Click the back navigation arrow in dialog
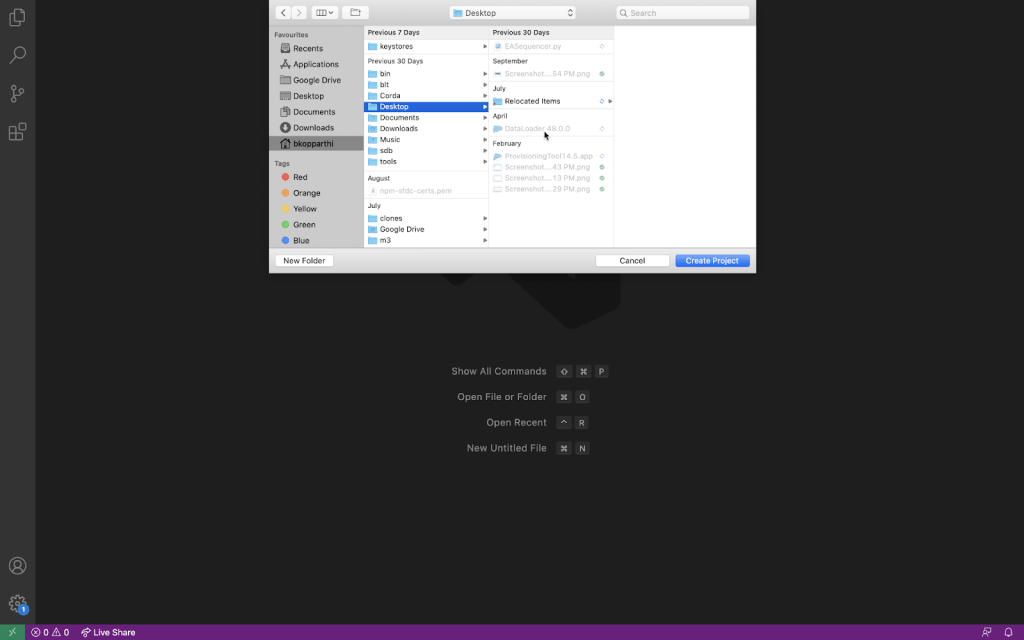The width and height of the screenshot is (1024, 640). click(283, 13)
